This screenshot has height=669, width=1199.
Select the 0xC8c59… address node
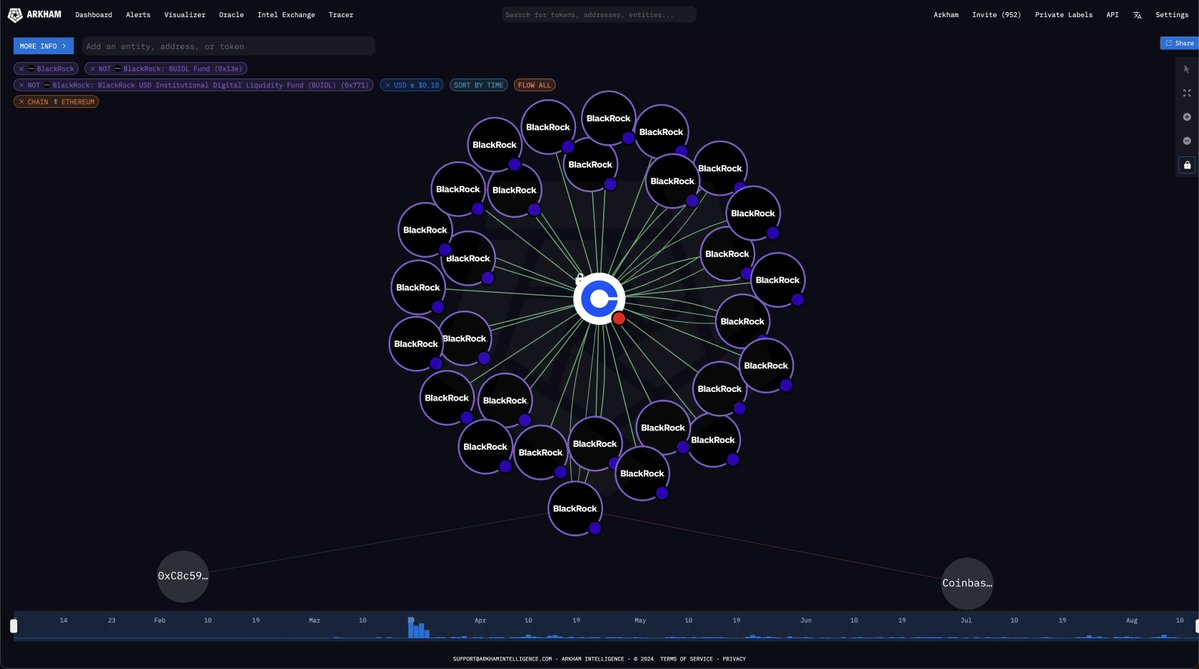click(183, 576)
